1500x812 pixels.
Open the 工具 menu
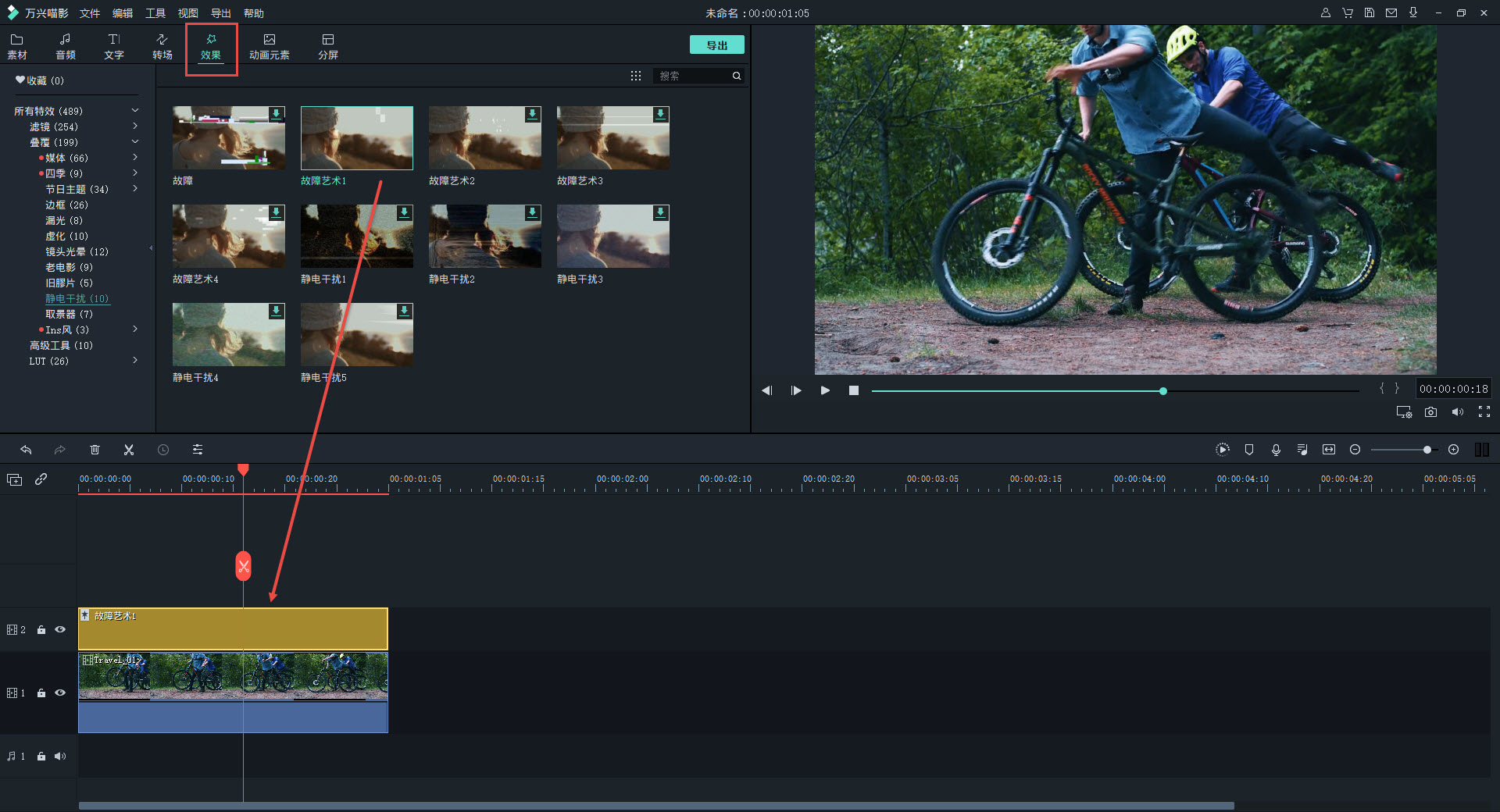click(155, 13)
